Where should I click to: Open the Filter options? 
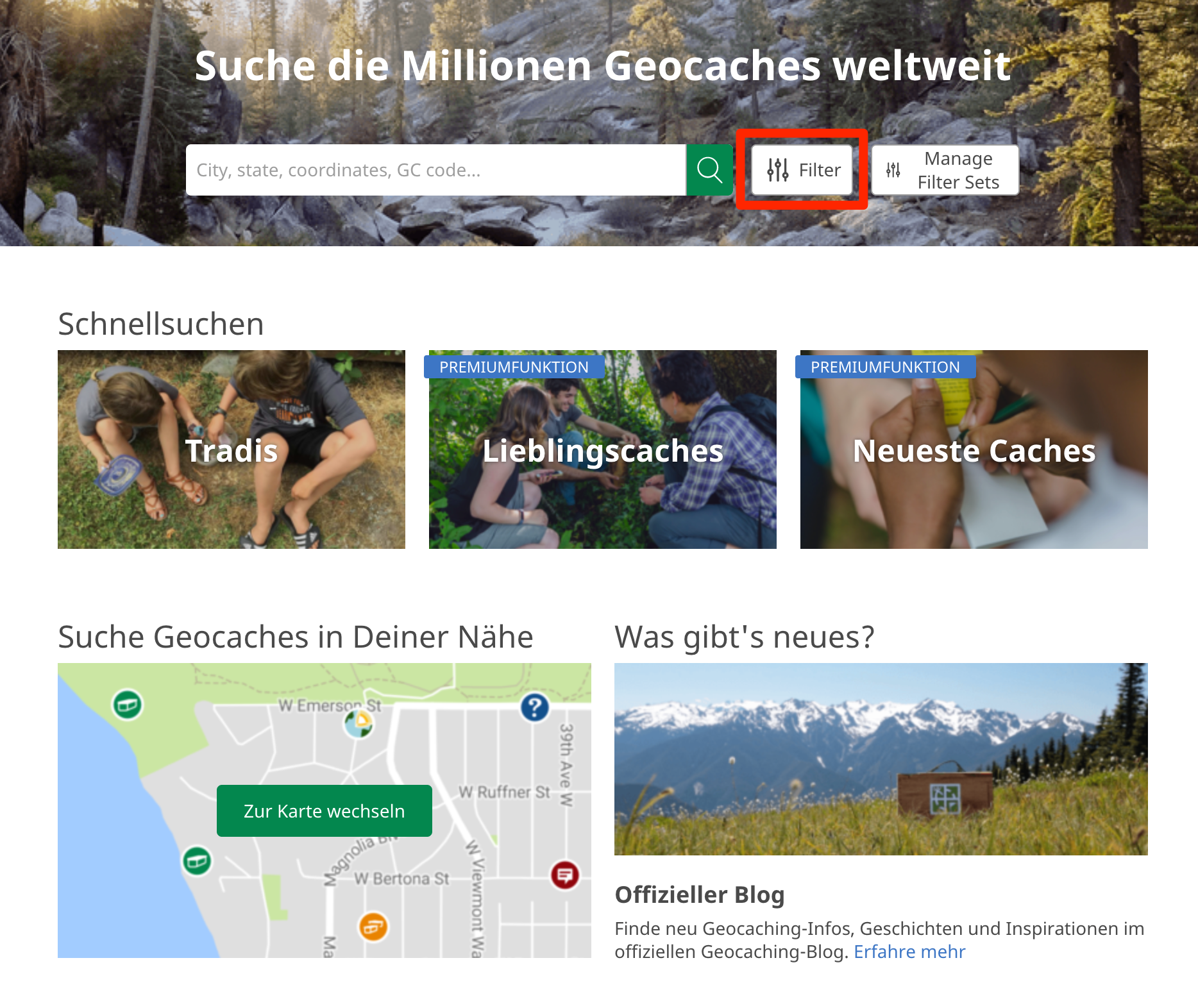802,170
